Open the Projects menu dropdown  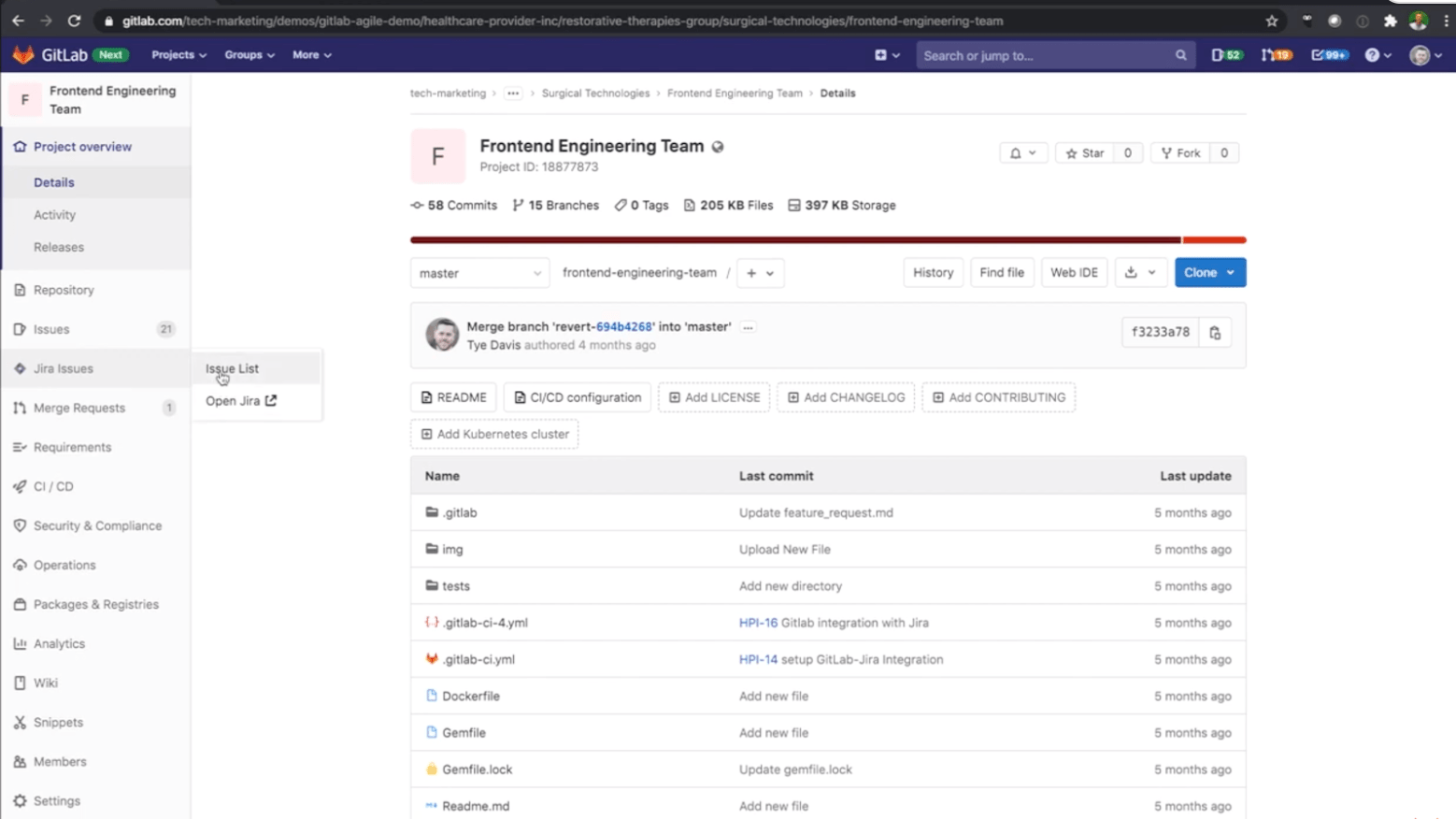[178, 55]
